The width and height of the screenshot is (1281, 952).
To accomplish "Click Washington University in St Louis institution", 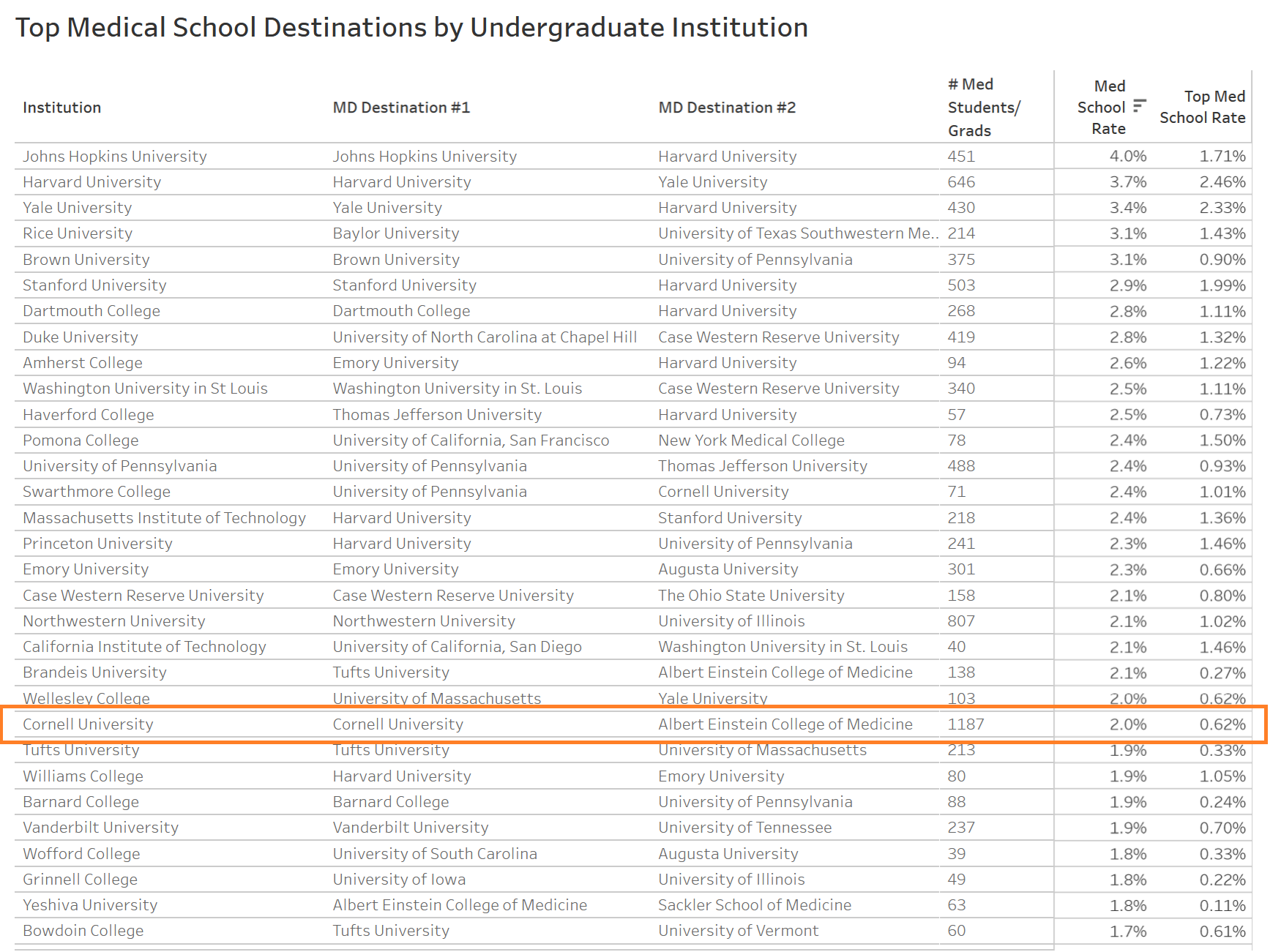I will (145, 389).
